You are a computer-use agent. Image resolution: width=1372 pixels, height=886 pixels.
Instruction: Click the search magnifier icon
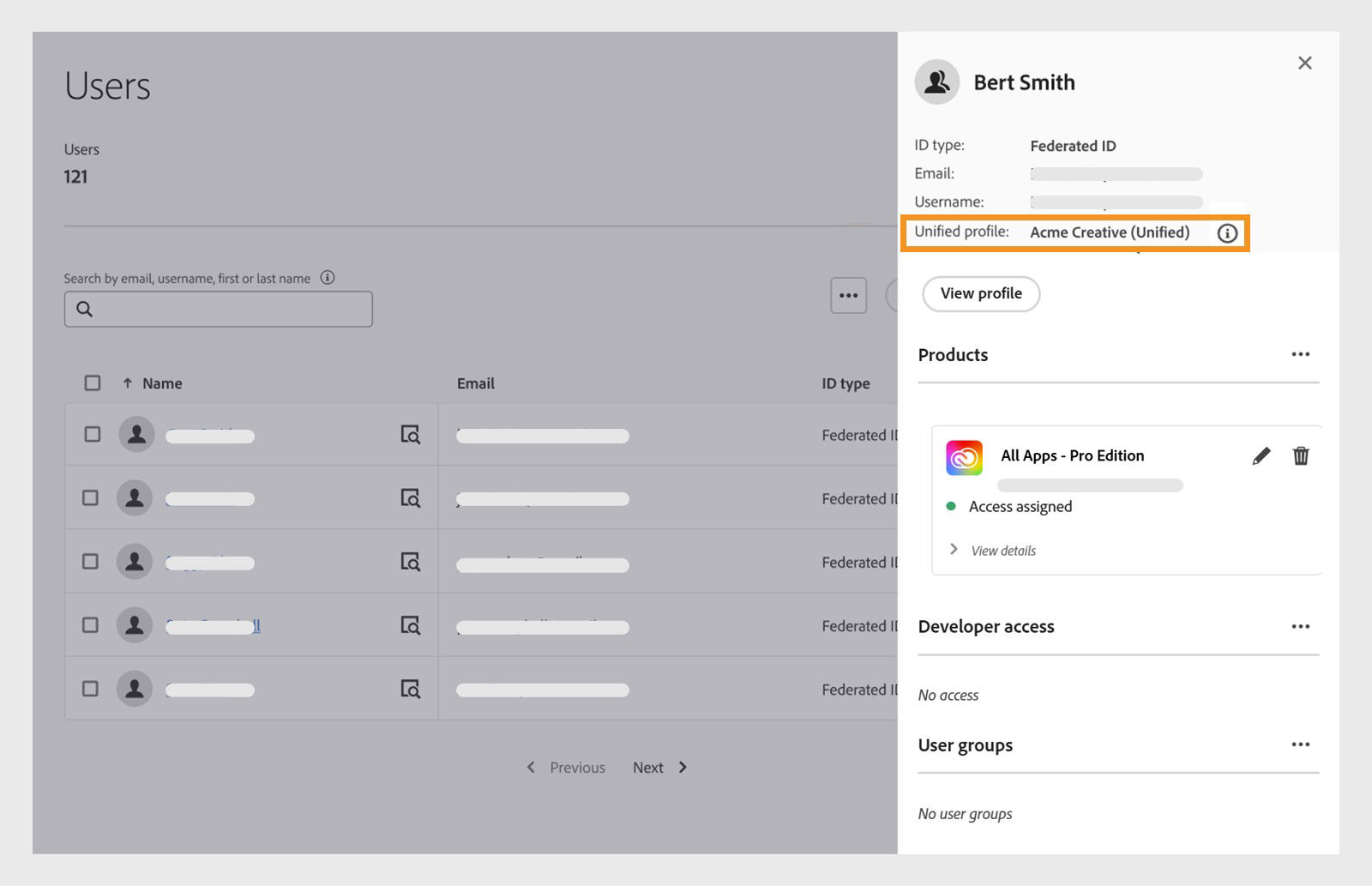[84, 309]
